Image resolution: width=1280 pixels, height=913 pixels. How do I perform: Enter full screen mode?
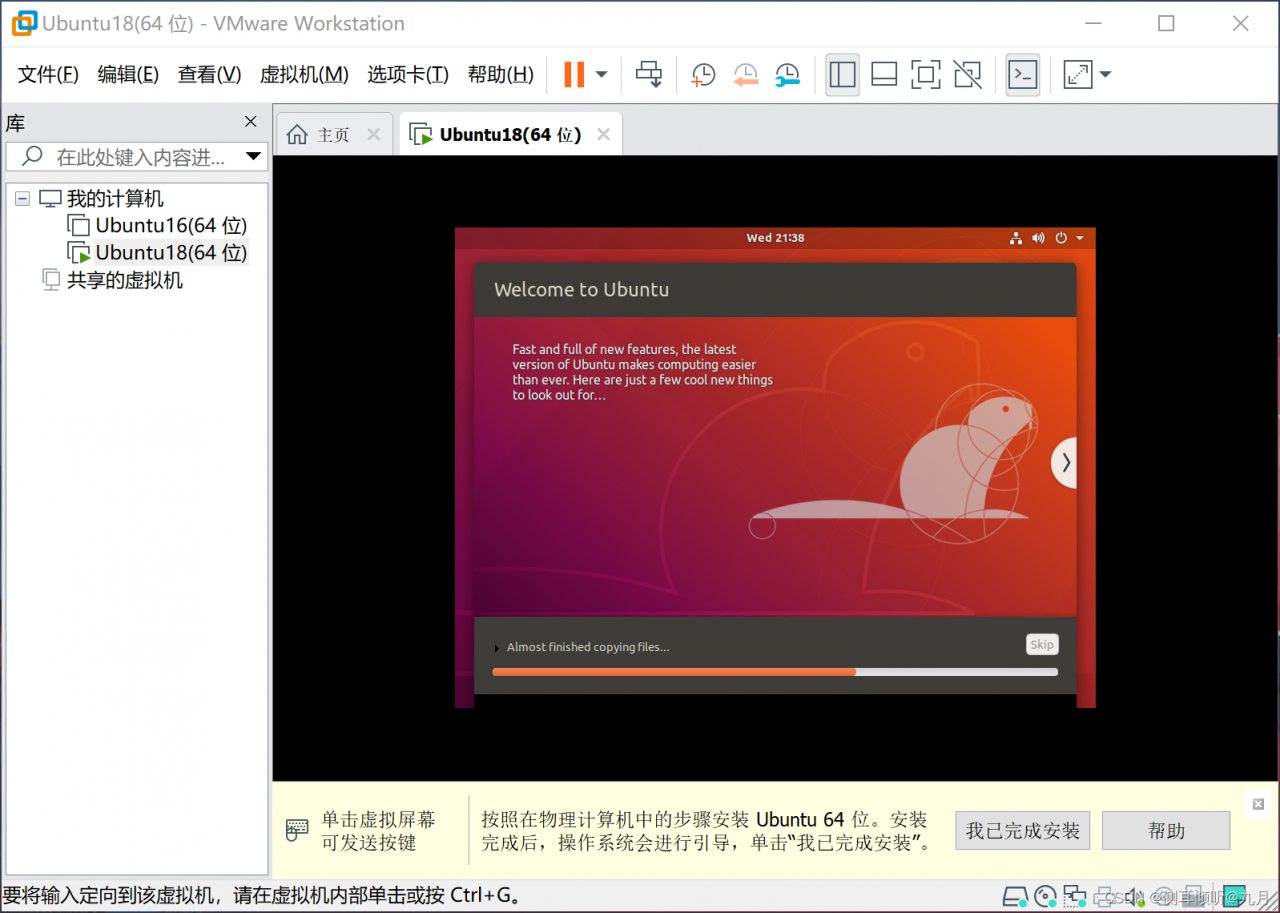click(926, 74)
